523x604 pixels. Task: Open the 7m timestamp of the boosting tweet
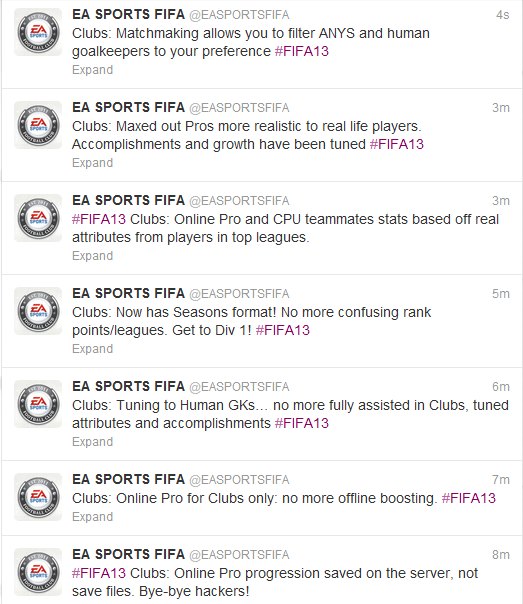coord(501,480)
